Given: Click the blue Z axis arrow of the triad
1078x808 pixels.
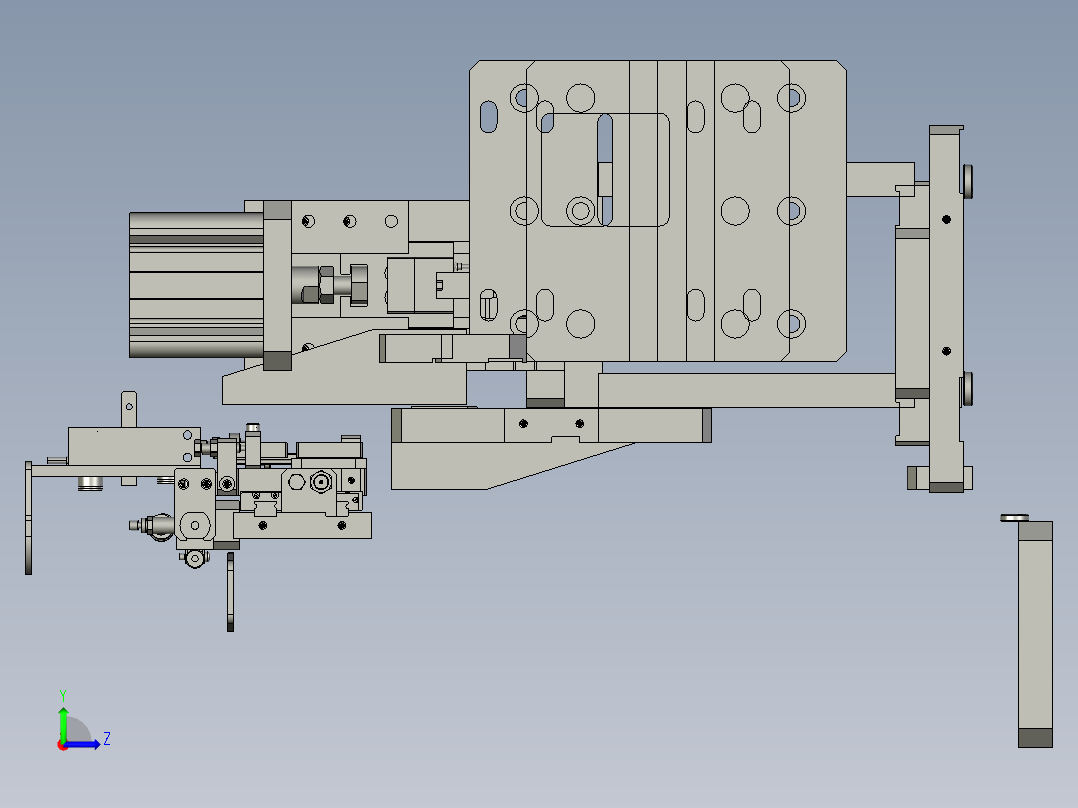Looking at the screenshot, I should click(x=84, y=744).
